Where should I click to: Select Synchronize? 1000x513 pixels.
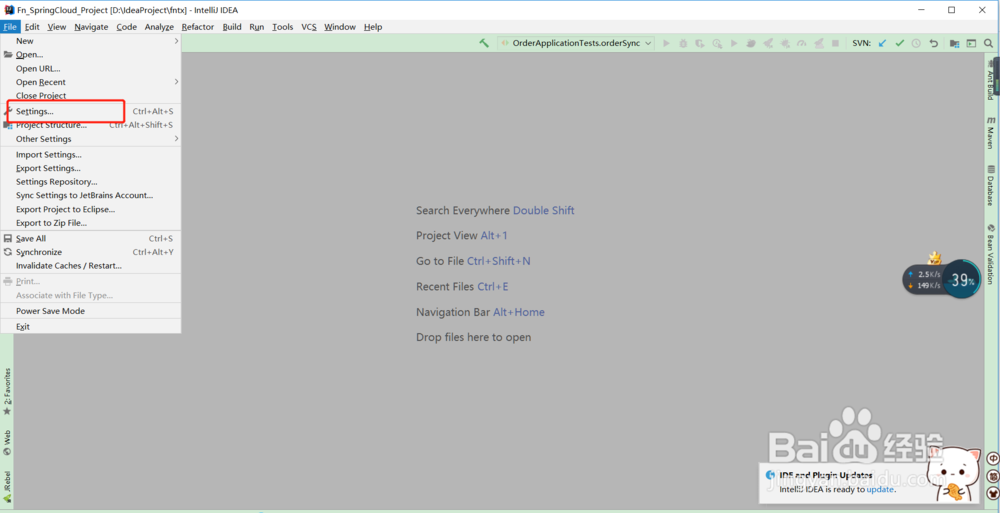91,252
